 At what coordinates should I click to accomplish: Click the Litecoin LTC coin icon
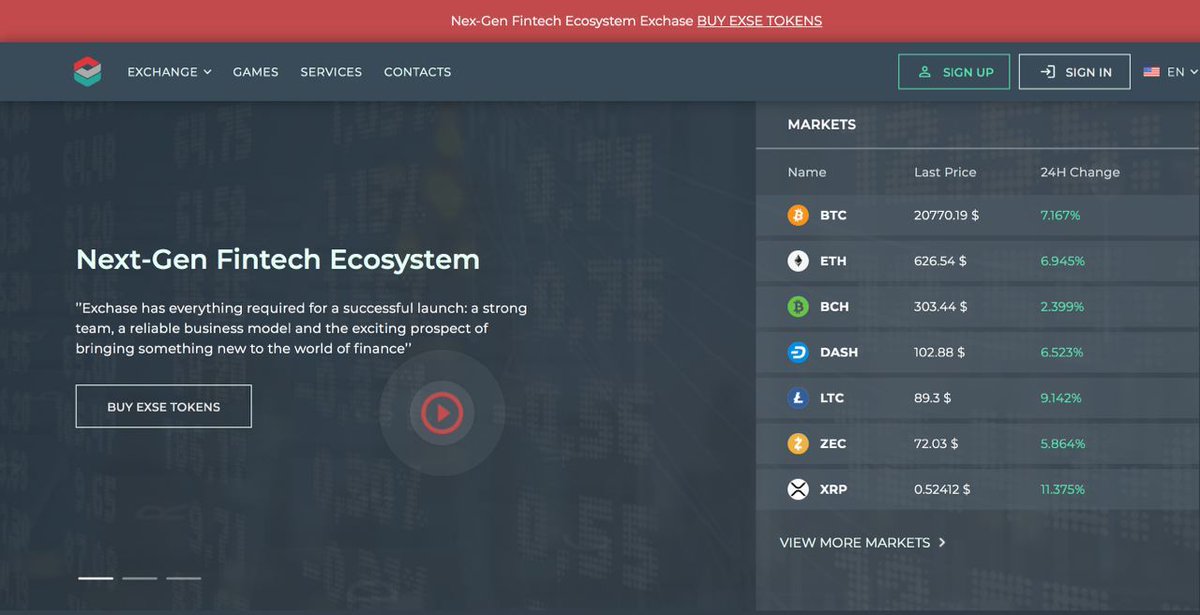[x=798, y=398]
